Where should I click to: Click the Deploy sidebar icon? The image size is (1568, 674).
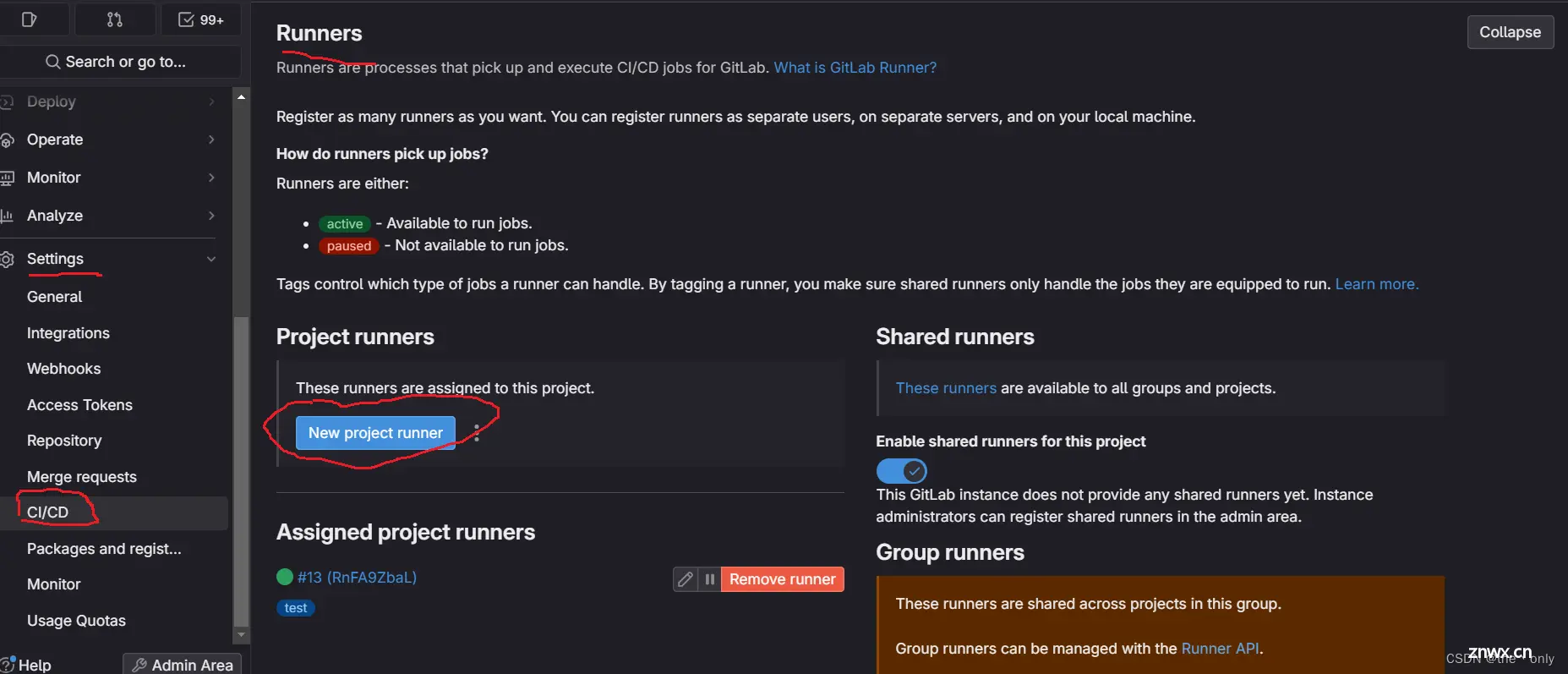pyautogui.click(x=7, y=101)
